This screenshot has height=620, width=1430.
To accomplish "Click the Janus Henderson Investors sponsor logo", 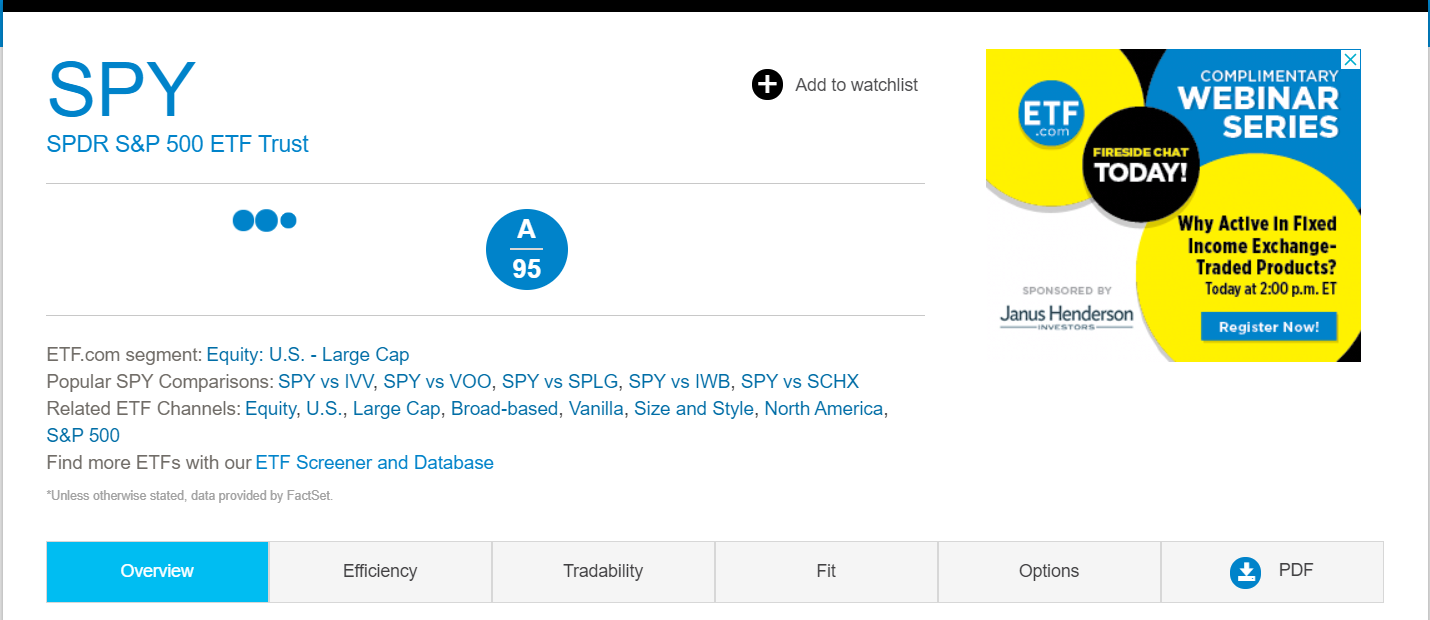I will tap(1067, 317).
